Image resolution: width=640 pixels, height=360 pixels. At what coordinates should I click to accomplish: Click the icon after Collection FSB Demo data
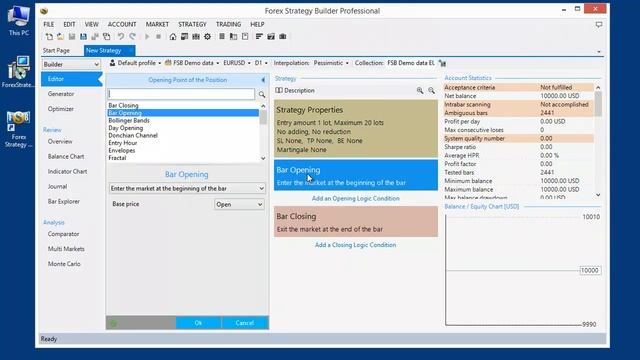(442, 63)
